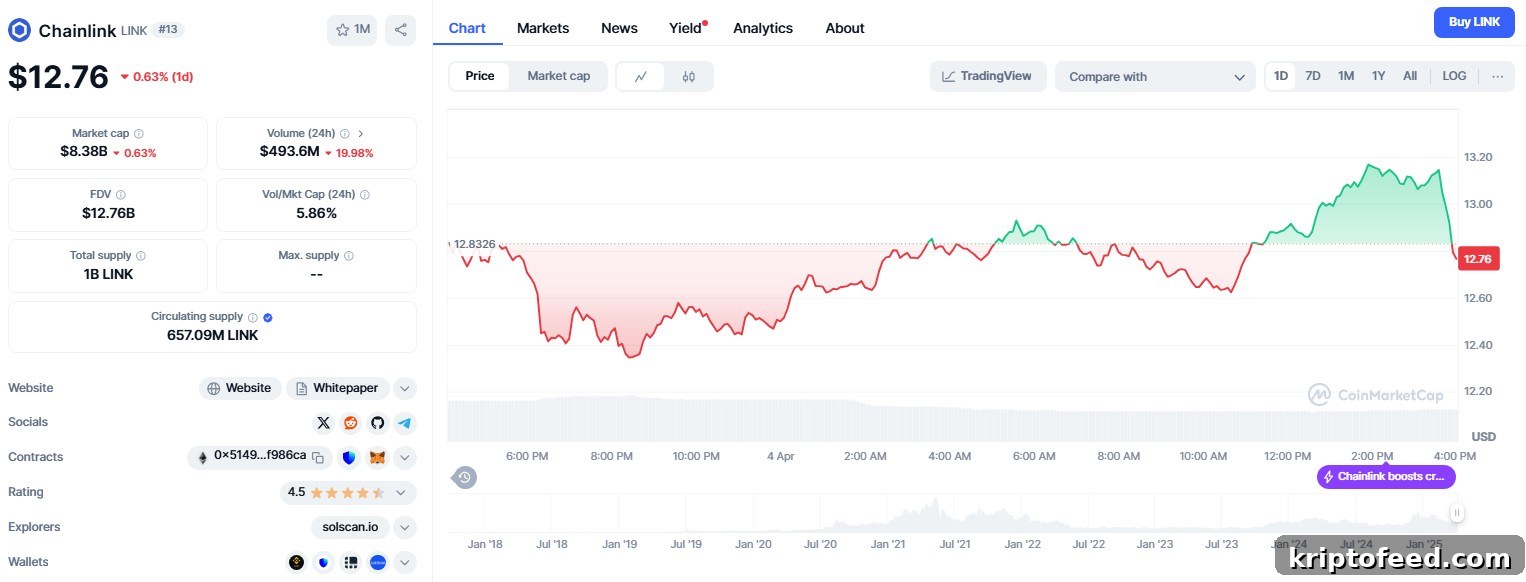Click the MetaMask fox icon

point(377,457)
